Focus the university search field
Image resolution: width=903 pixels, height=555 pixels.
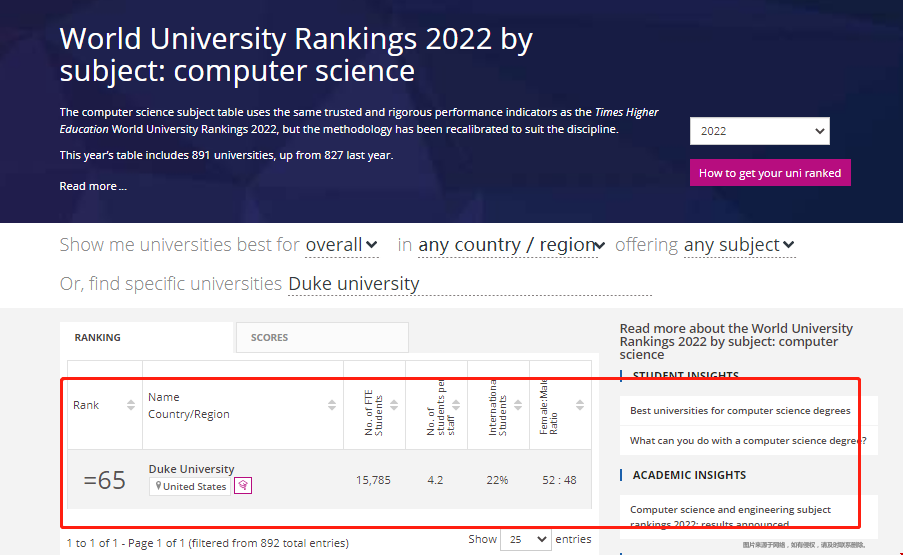(x=468, y=284)
